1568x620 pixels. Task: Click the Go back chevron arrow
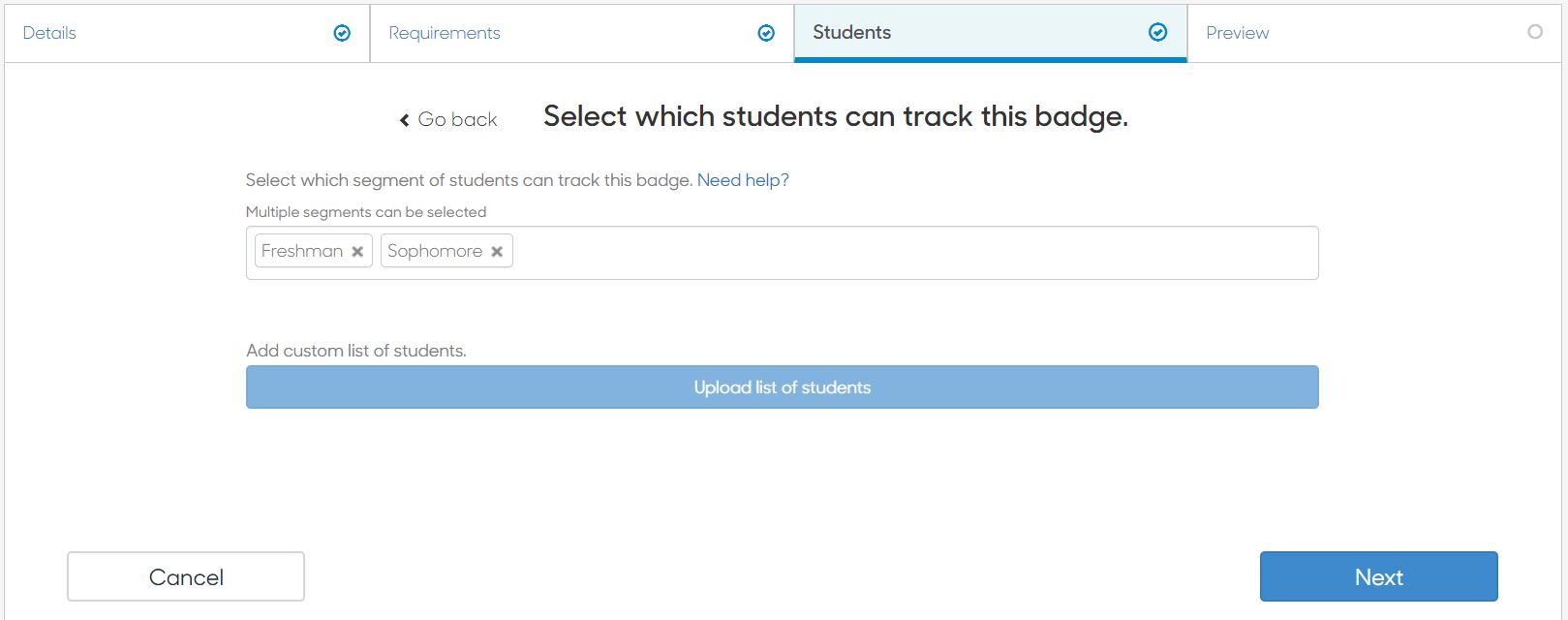point(405,120)
